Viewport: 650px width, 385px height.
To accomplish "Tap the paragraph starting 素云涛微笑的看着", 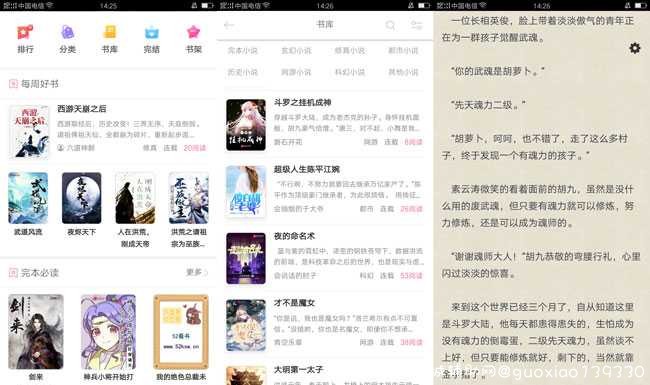I will coord(538,206).
